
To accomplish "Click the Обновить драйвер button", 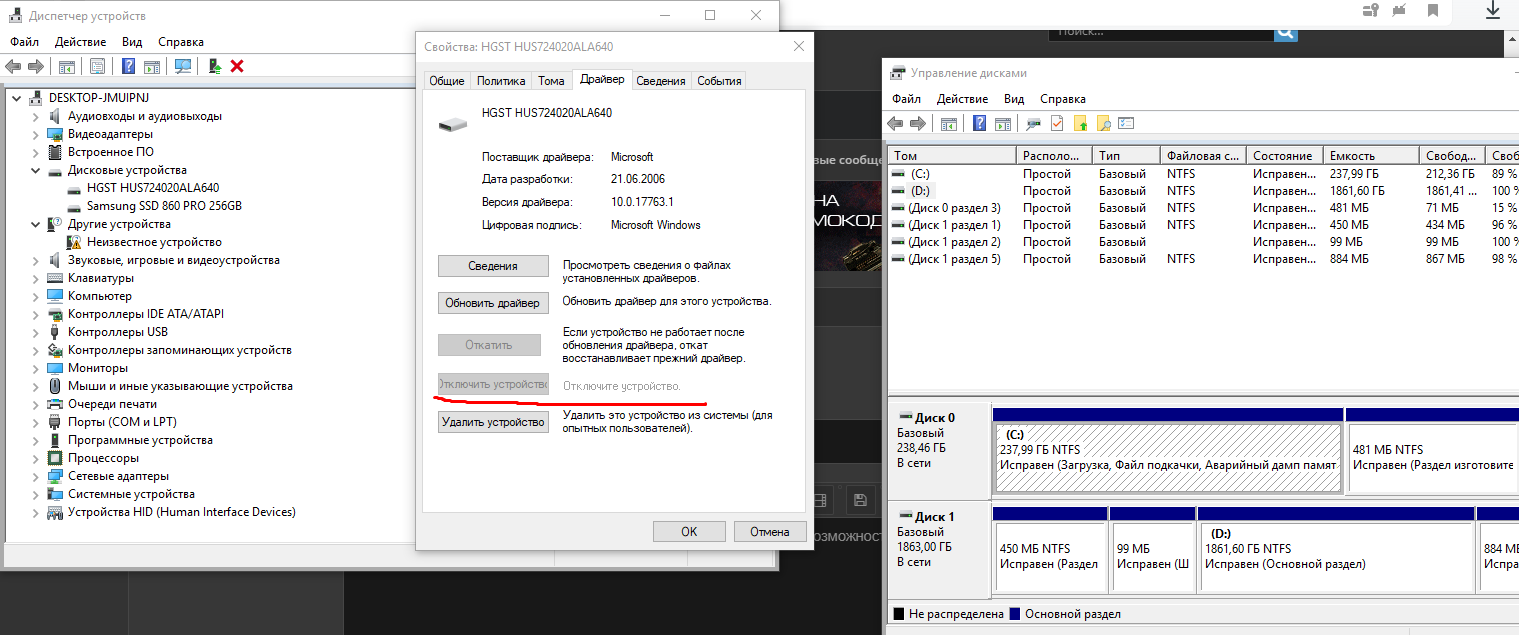I will point(493,303).
